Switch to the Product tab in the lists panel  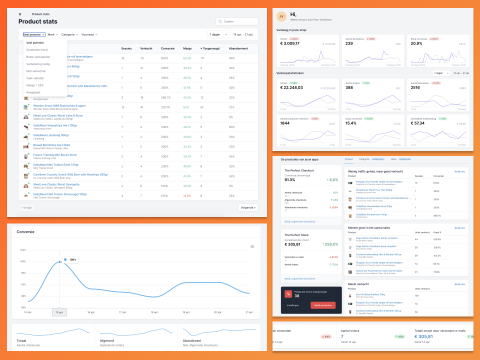(349, 159)
